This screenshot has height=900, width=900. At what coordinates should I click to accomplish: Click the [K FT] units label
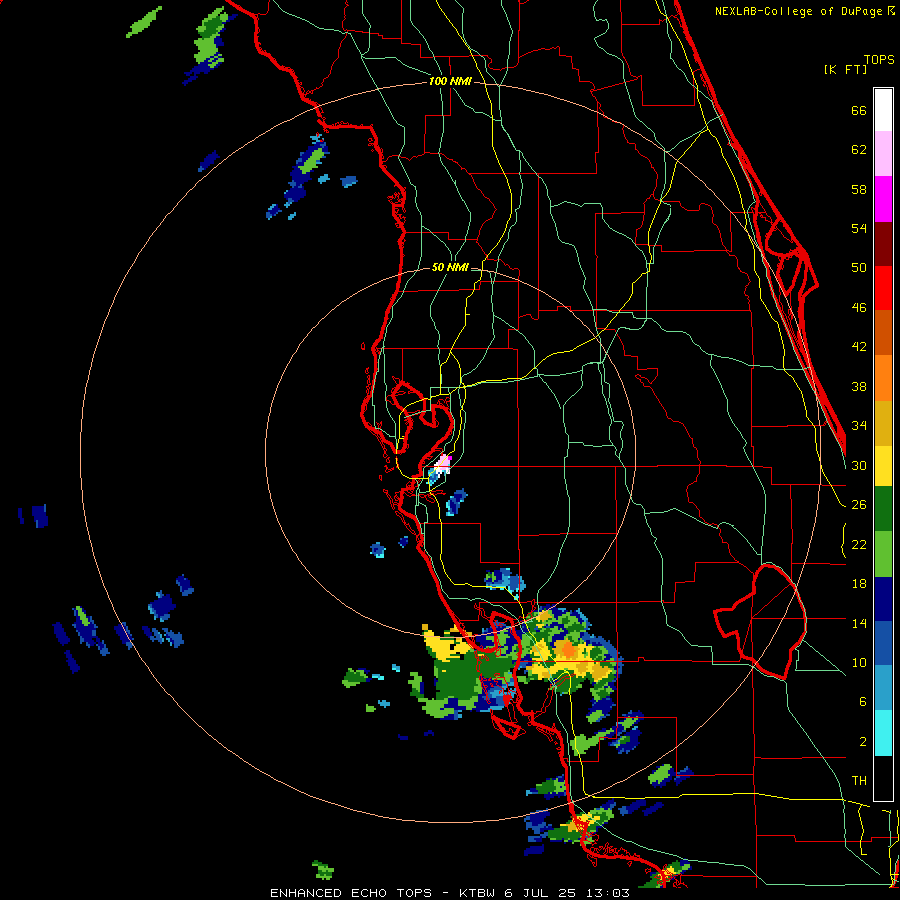click(845, 69)
